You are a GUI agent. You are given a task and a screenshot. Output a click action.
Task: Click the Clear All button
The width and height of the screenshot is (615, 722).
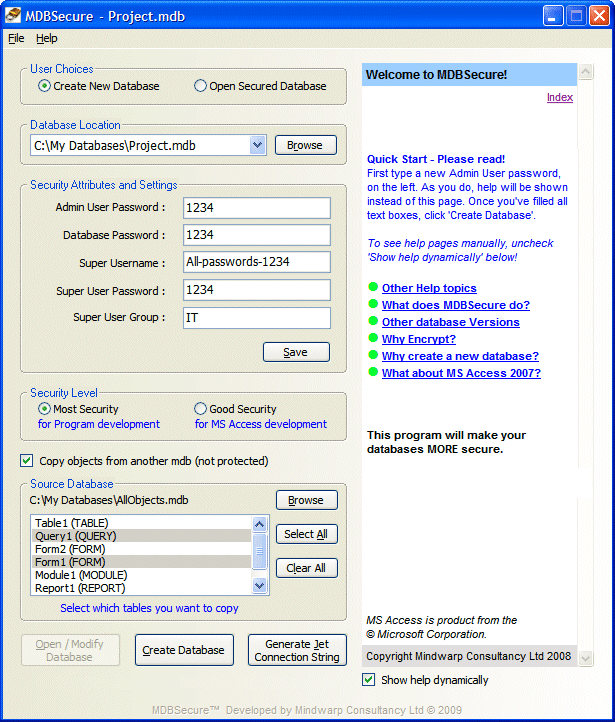click(307, 568)
